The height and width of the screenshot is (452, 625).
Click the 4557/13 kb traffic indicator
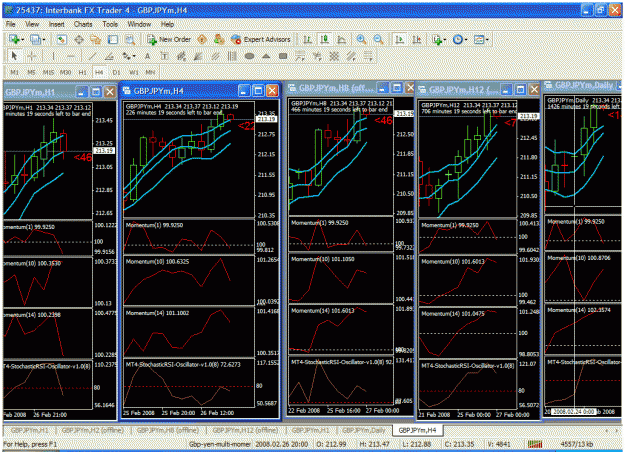(x=576, y=444)
